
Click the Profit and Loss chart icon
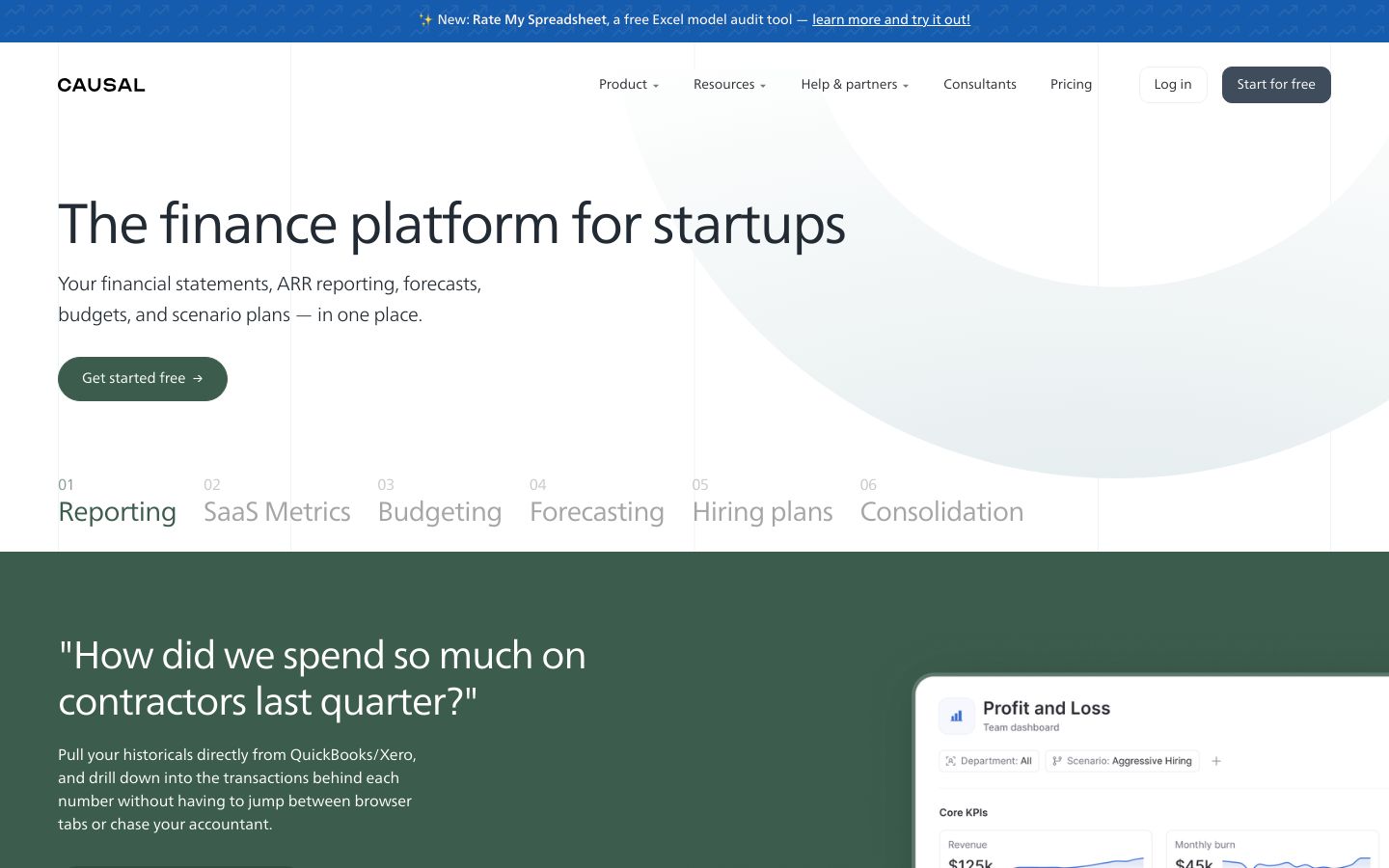(x=956, y=717)
